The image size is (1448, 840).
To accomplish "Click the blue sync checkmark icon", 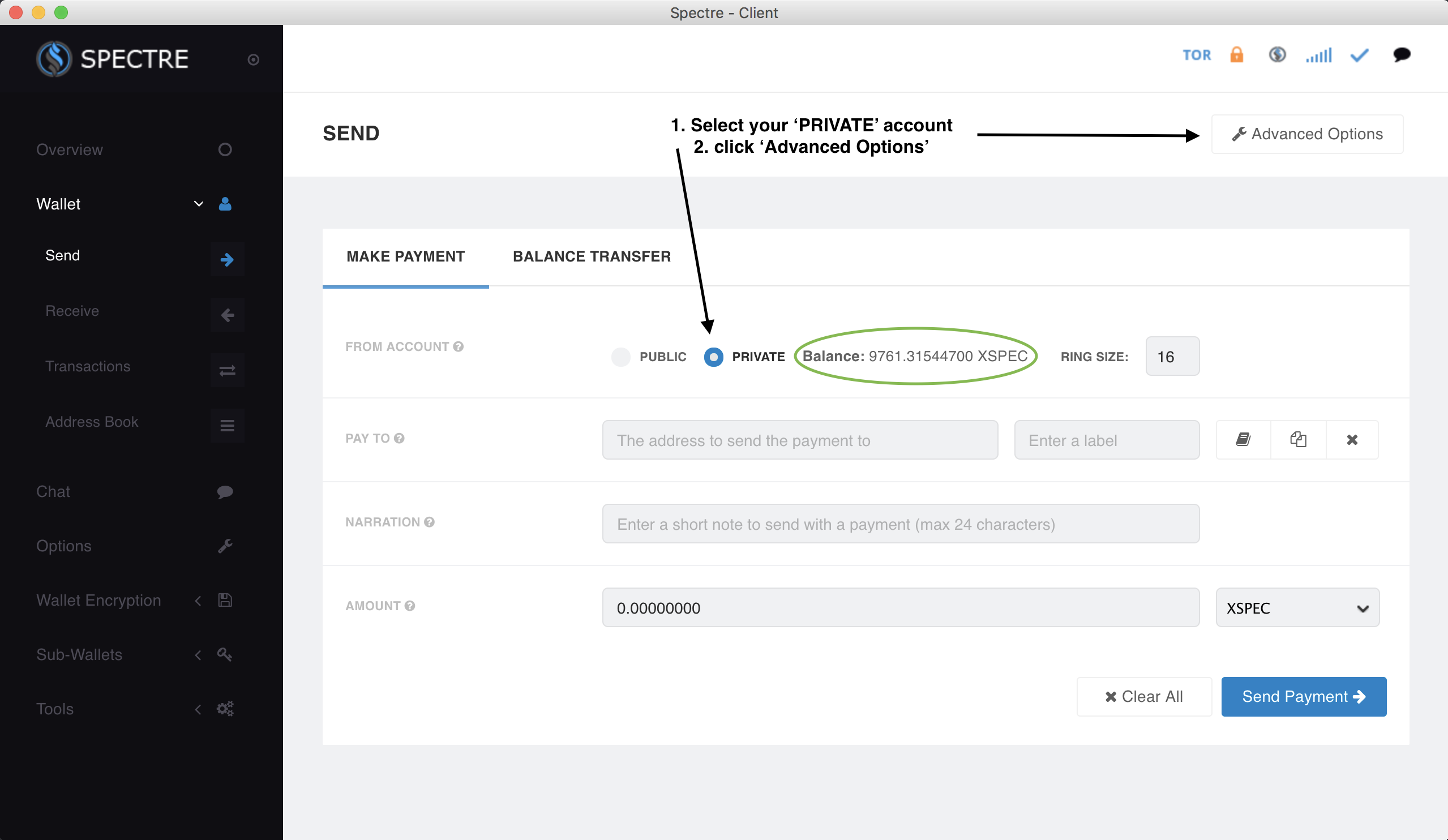I will 1360,55.
